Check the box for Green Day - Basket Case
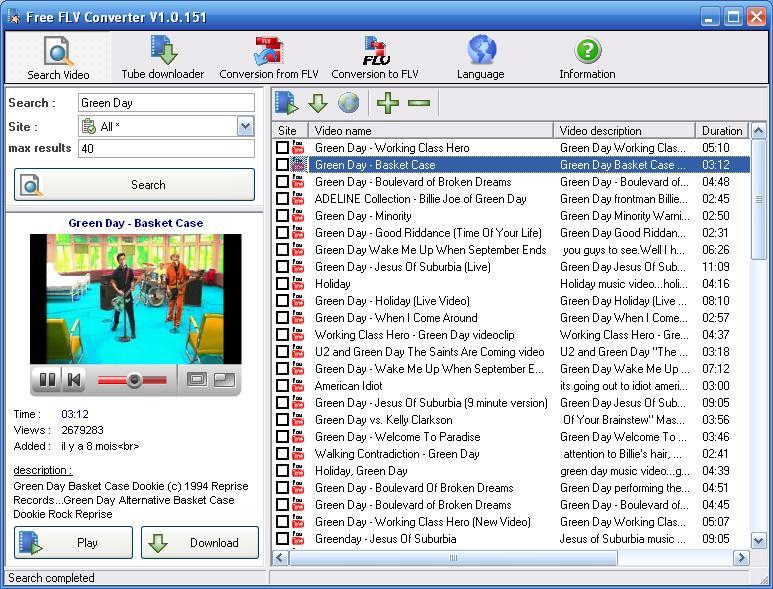 tap(282, 165)
